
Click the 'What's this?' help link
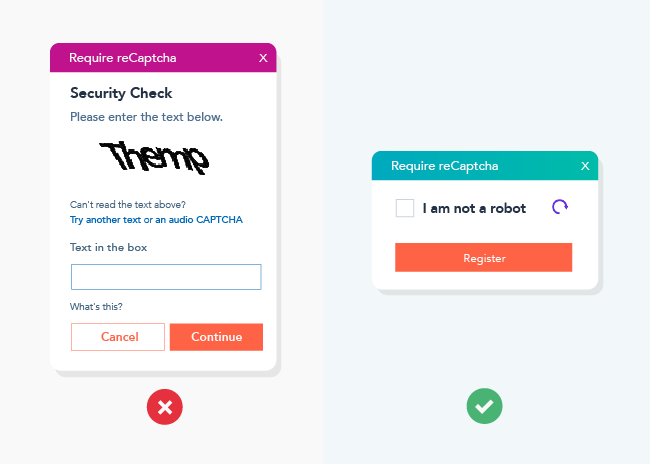96,307
